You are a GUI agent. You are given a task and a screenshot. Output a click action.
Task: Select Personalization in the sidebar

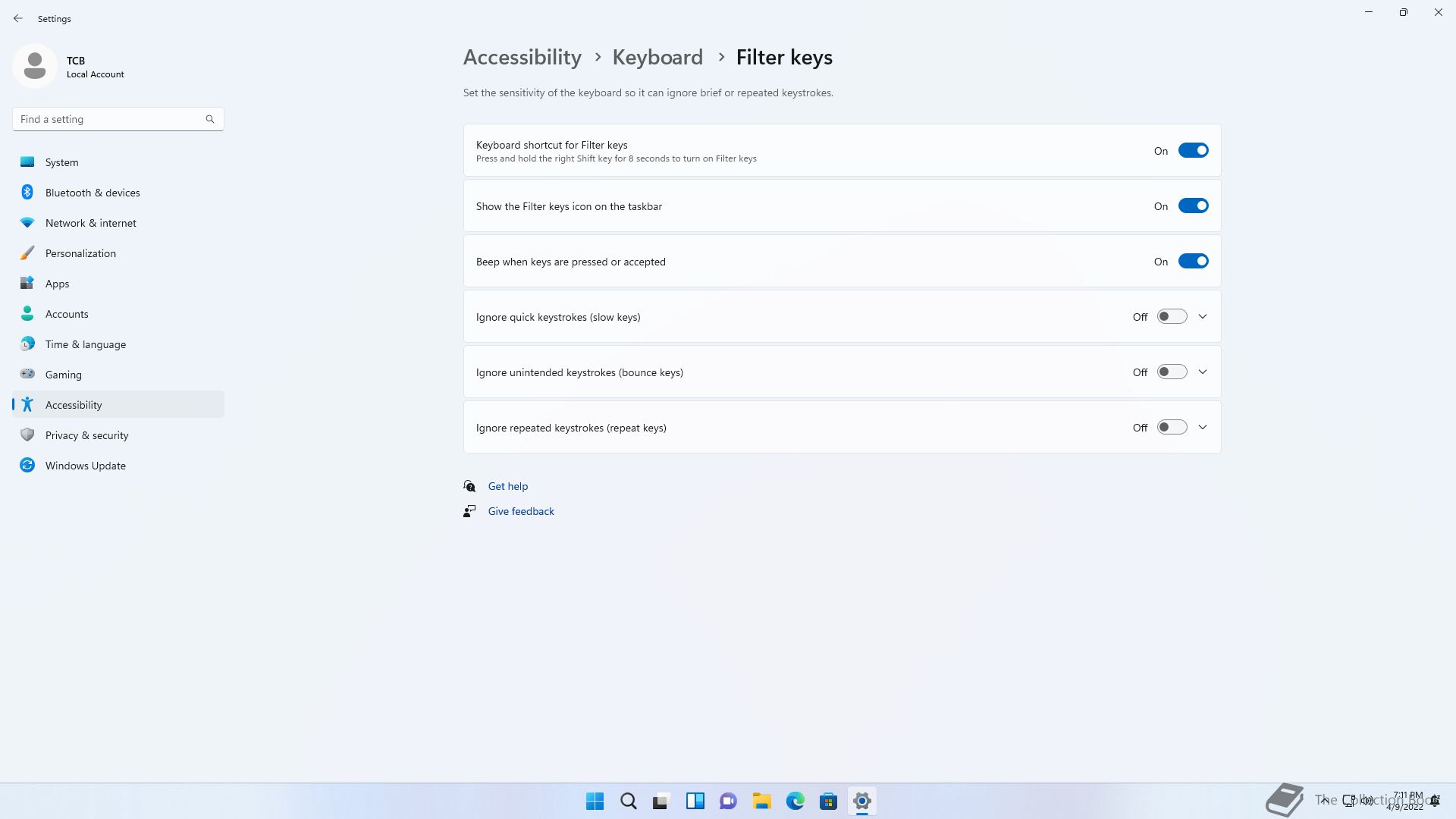point(118,253)
